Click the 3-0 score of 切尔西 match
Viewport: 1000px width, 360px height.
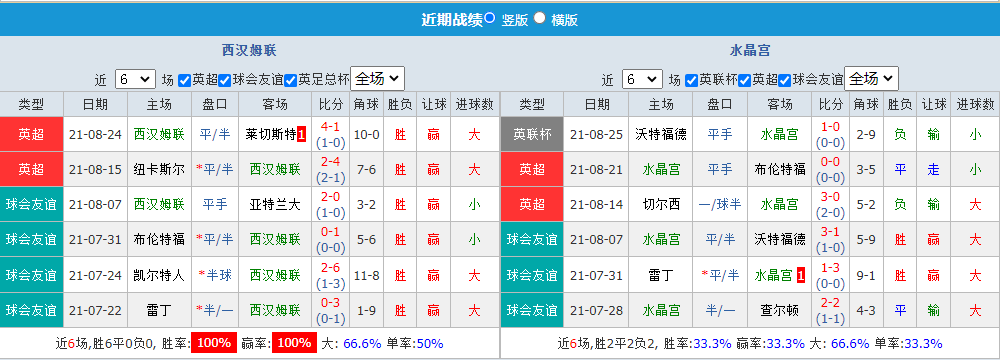coord(830,197)
